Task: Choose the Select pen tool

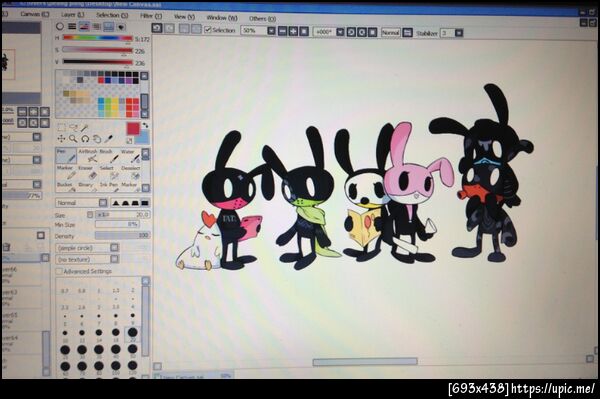Action: click(x=109, y=173)
